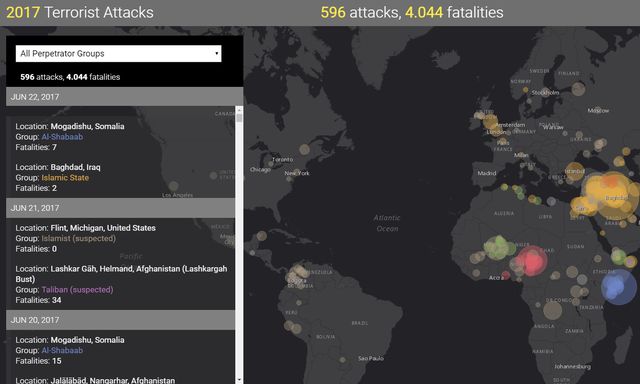Open the blue Al-Shabaab link under Jun 22
640x384 pixels.
(62, 137)
